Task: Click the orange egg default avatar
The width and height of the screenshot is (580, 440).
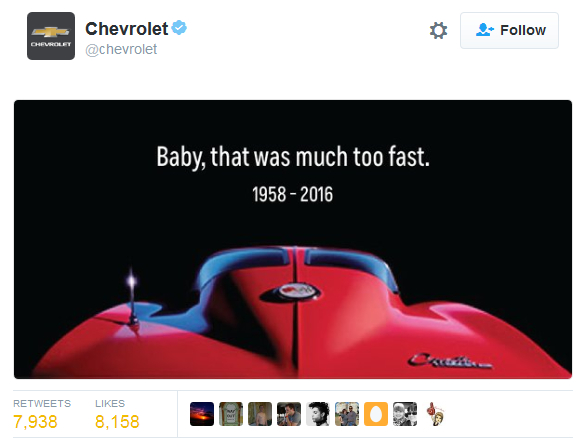Action: (376, 414)
